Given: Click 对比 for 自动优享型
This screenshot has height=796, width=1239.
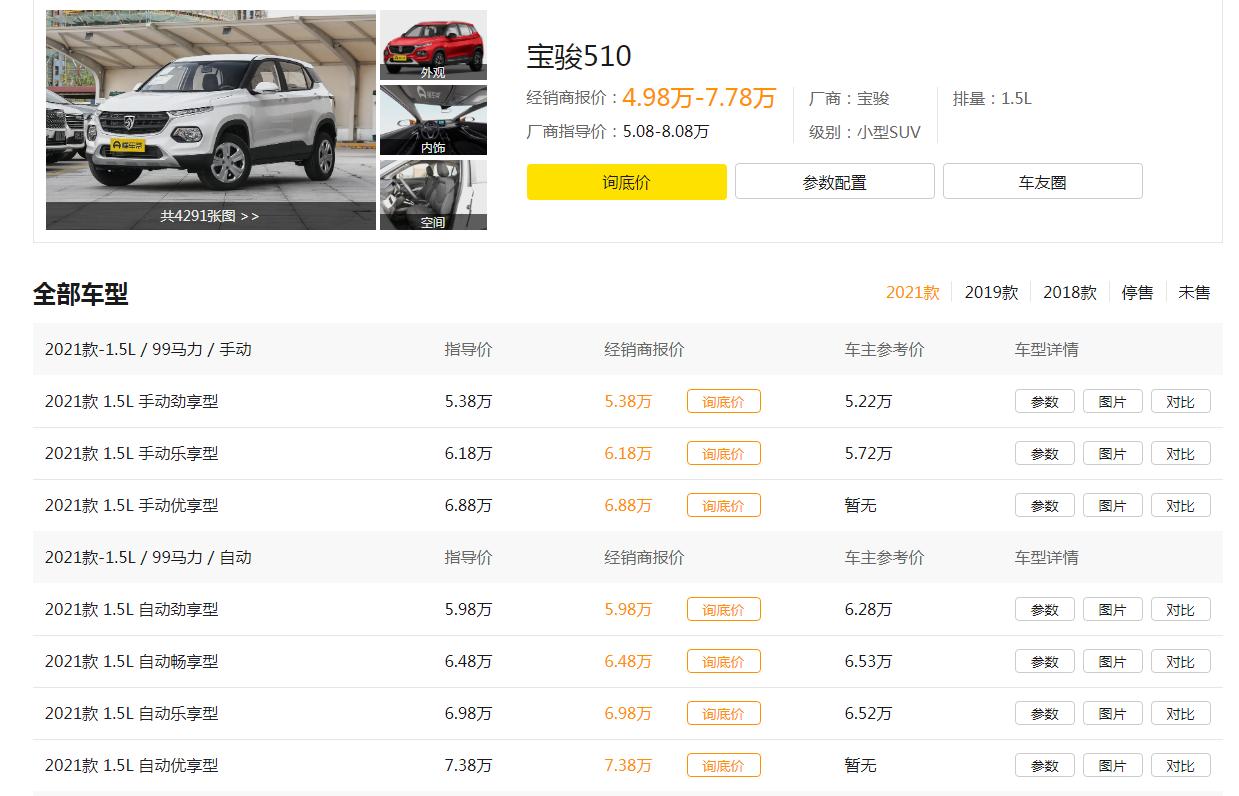Looking at the screenshot, I should [1181, 765].
